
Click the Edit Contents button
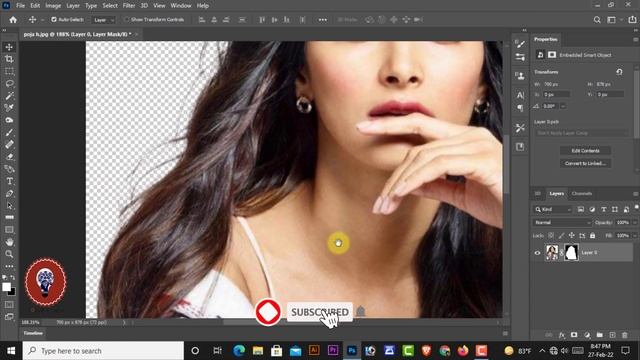tap(585, 151)
